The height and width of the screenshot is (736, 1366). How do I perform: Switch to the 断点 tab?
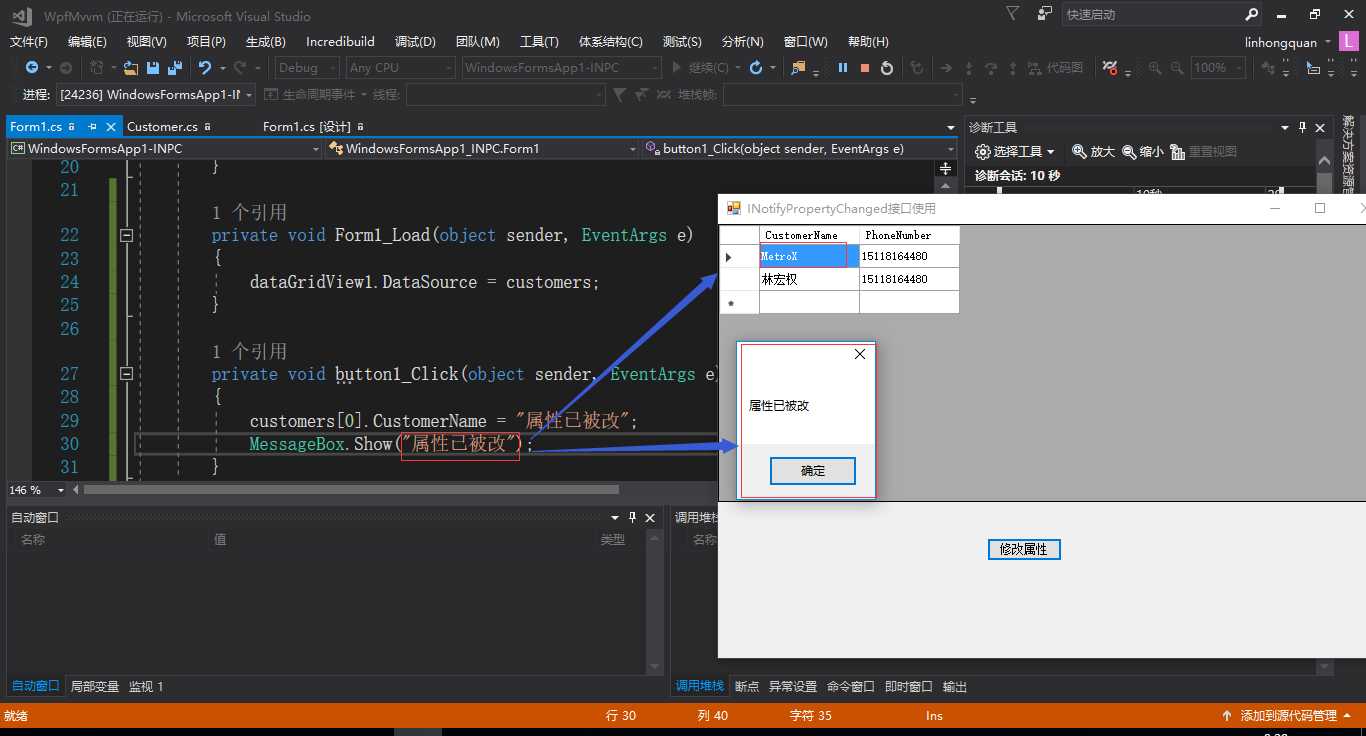coord(747,686)
